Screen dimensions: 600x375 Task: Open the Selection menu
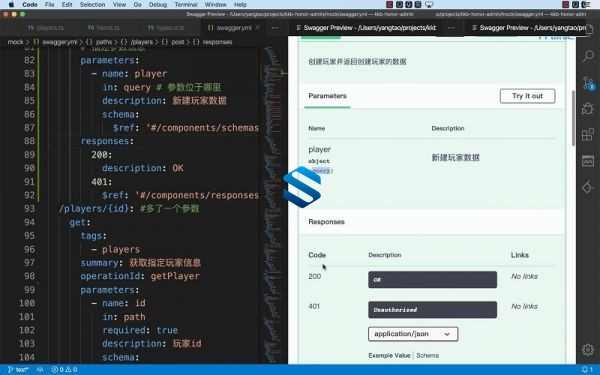click(x=92, y=5)
